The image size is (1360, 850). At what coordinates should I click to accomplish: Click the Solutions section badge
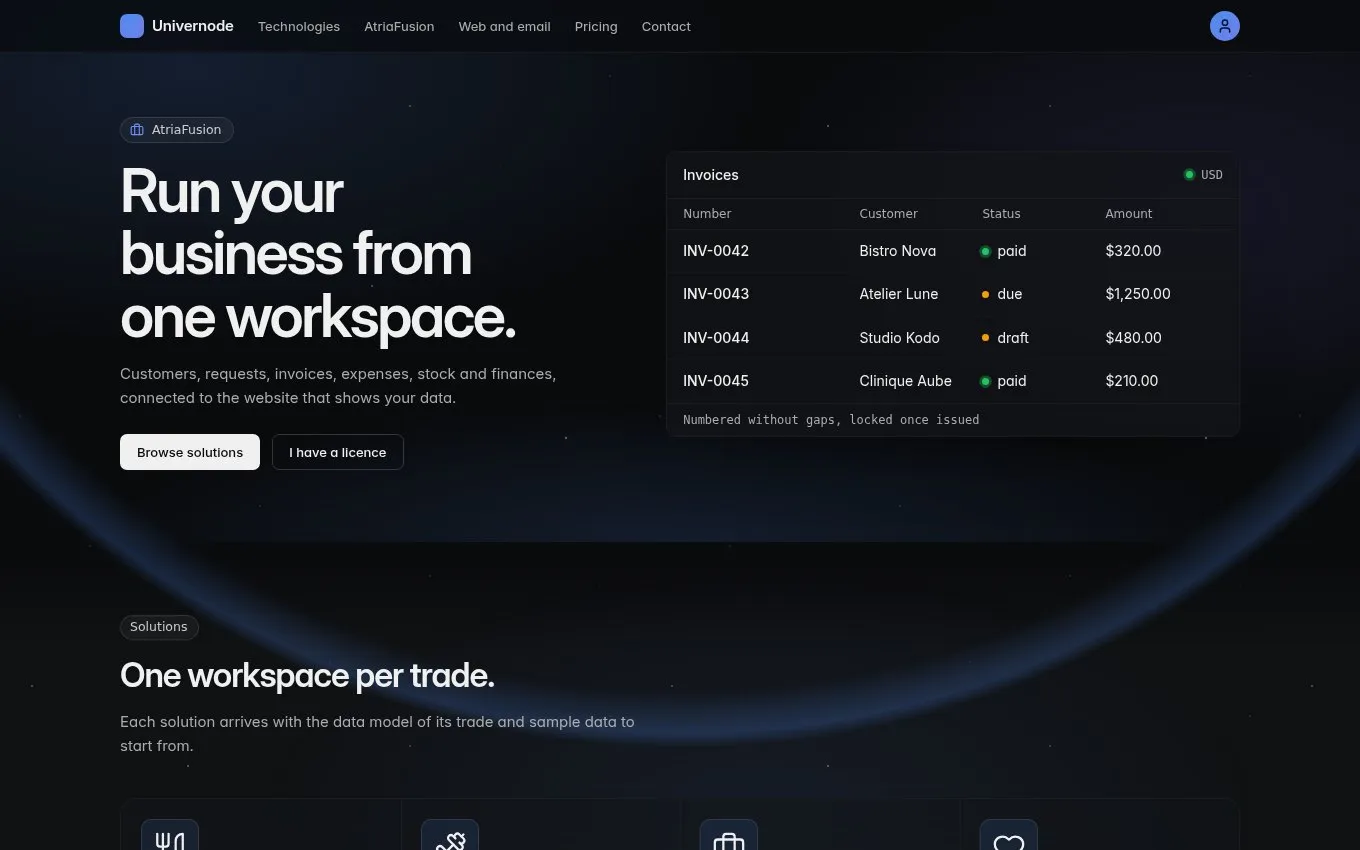point(159,627)
